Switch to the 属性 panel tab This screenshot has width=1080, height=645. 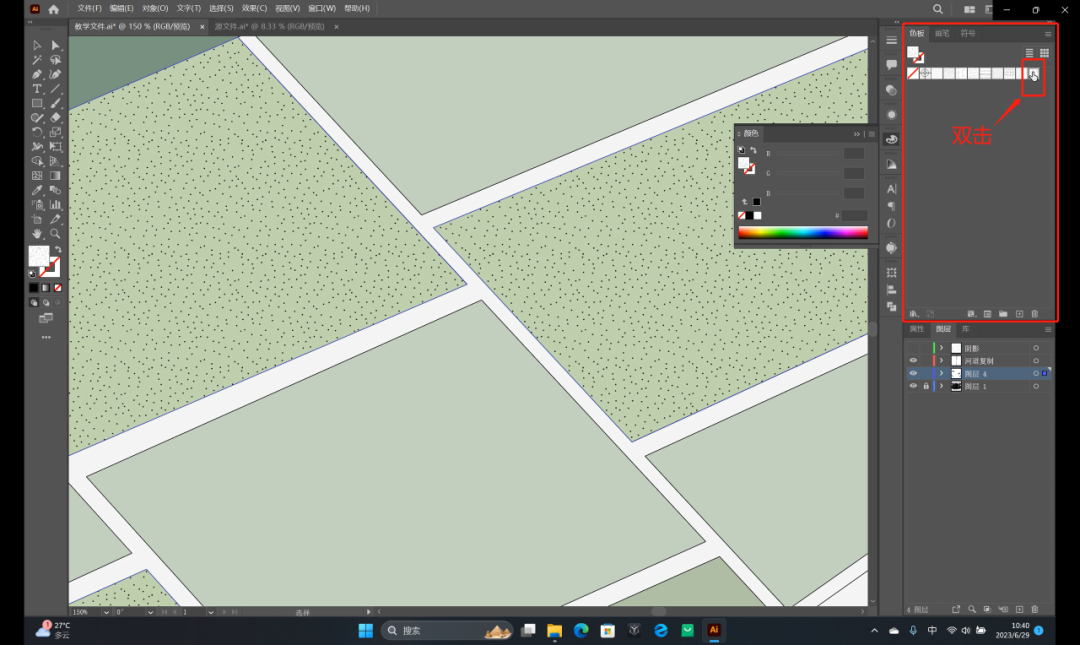(x=917, y=329)
